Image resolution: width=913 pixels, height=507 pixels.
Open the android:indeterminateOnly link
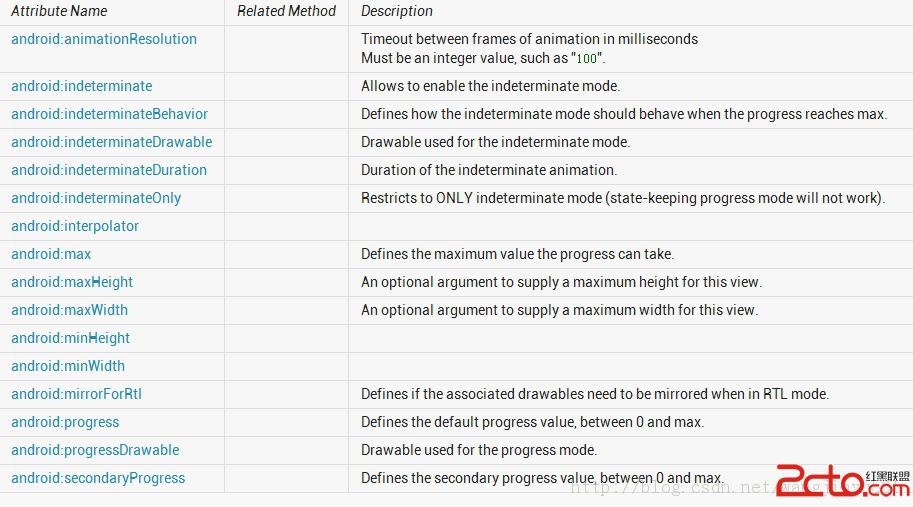tap(96, 198)
